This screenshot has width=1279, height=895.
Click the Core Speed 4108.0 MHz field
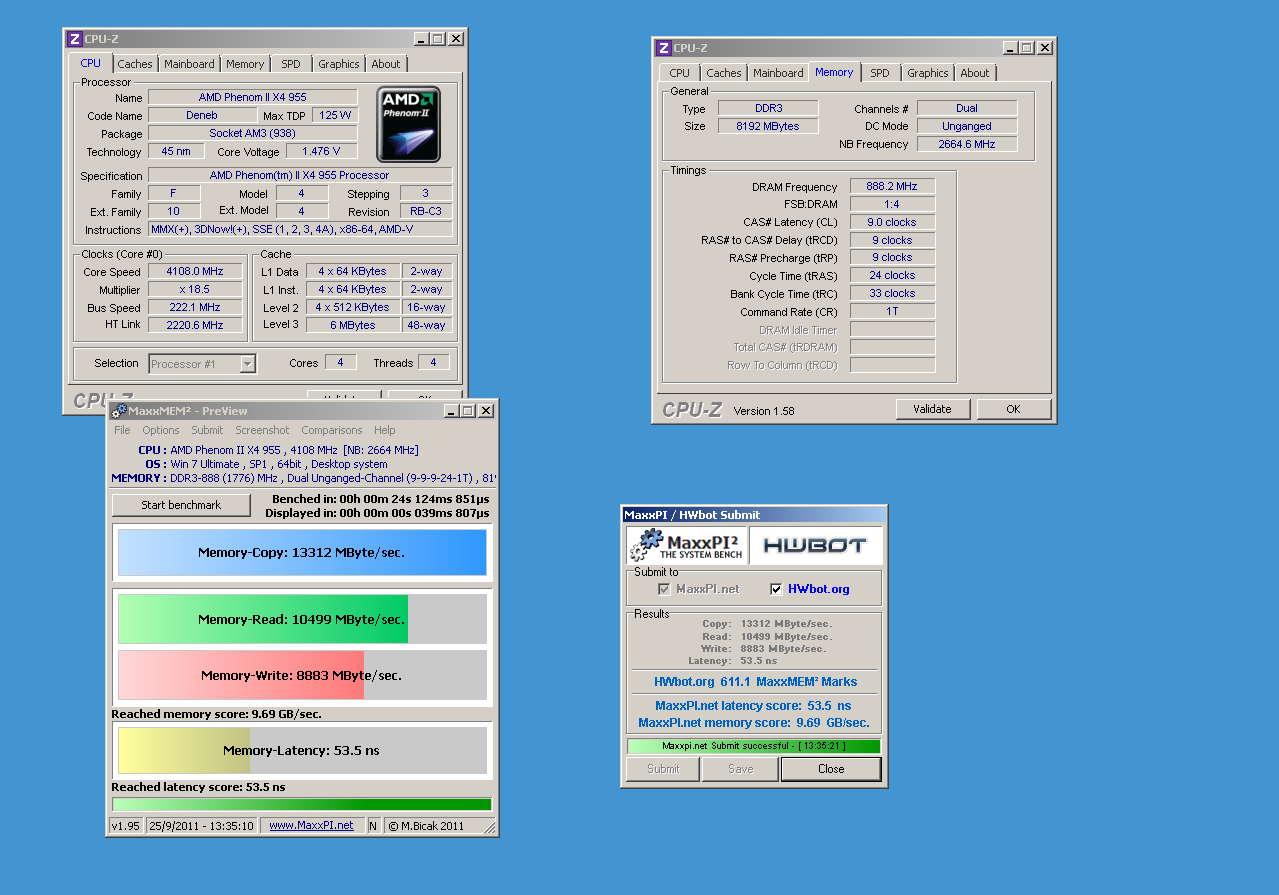click(x=195, y=271)
